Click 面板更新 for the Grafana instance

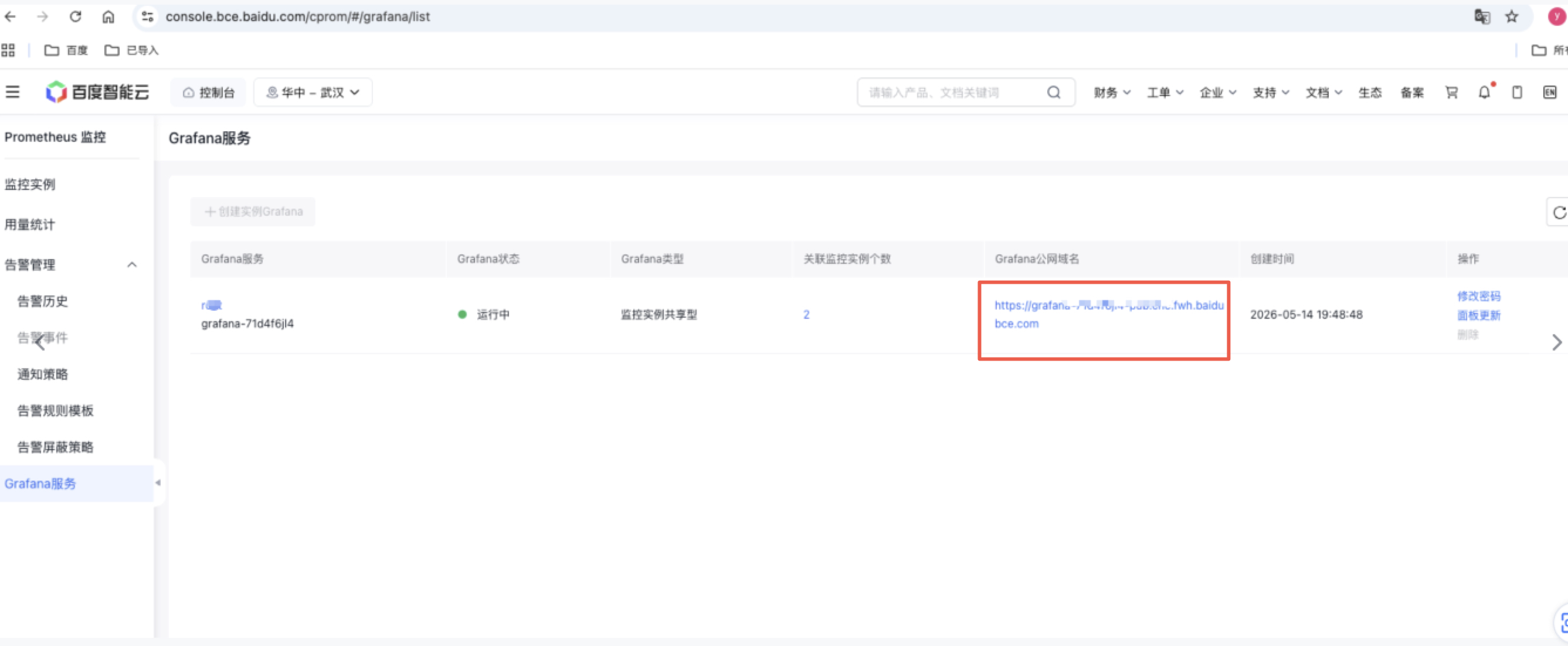pos(1478,315)
